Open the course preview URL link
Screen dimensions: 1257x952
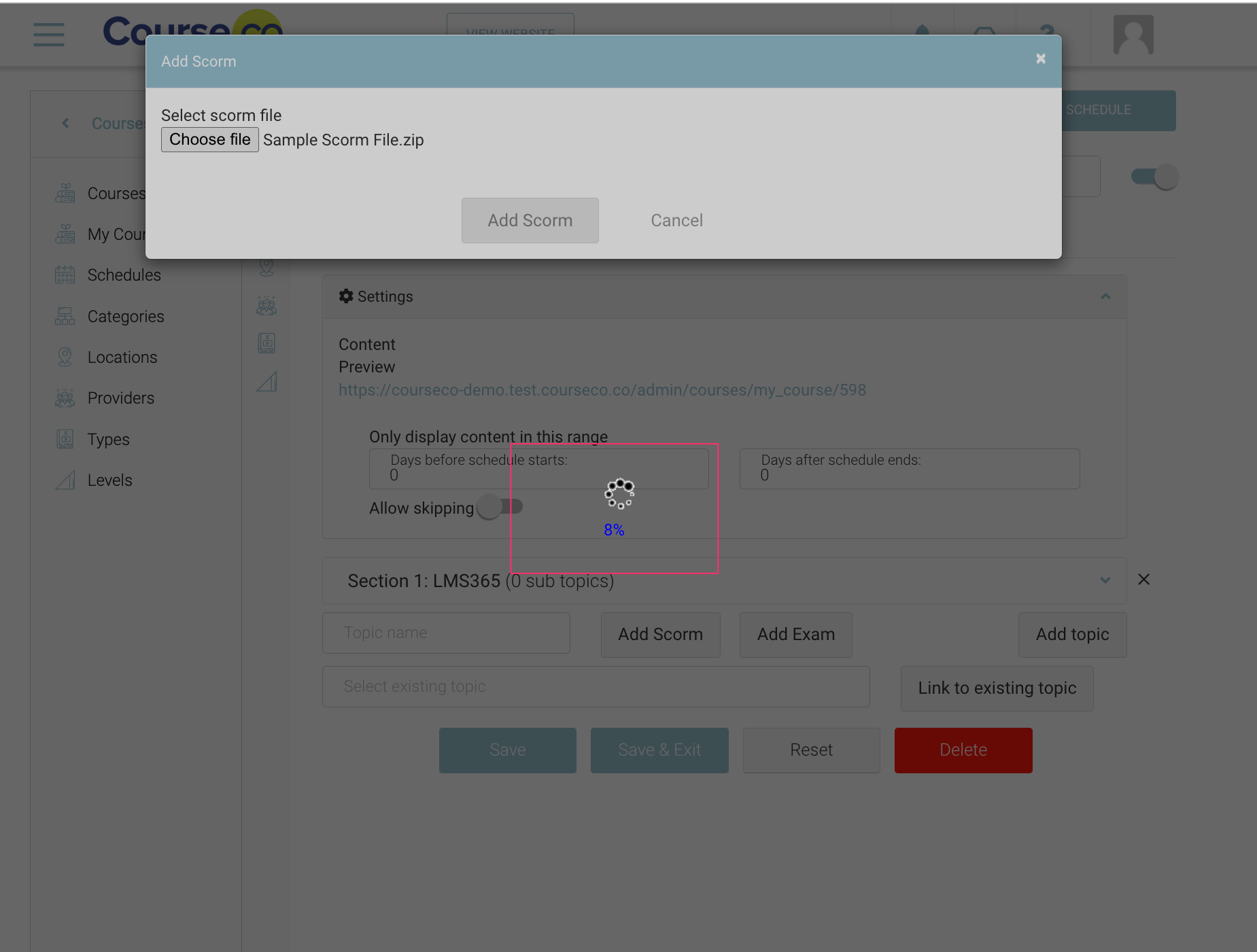coord(602,390)
